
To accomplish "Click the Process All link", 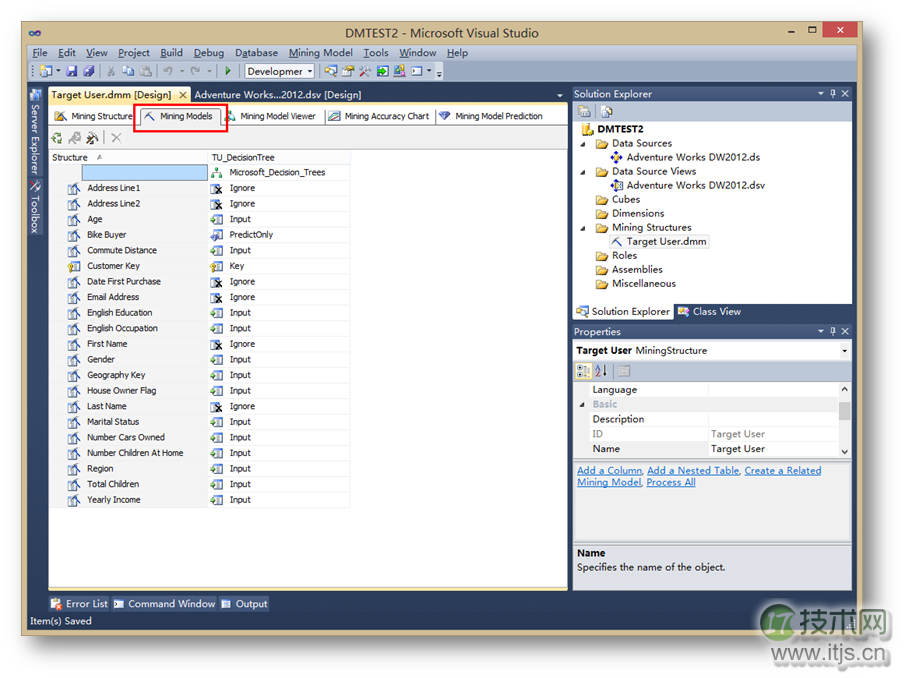I will pos(670,482).
